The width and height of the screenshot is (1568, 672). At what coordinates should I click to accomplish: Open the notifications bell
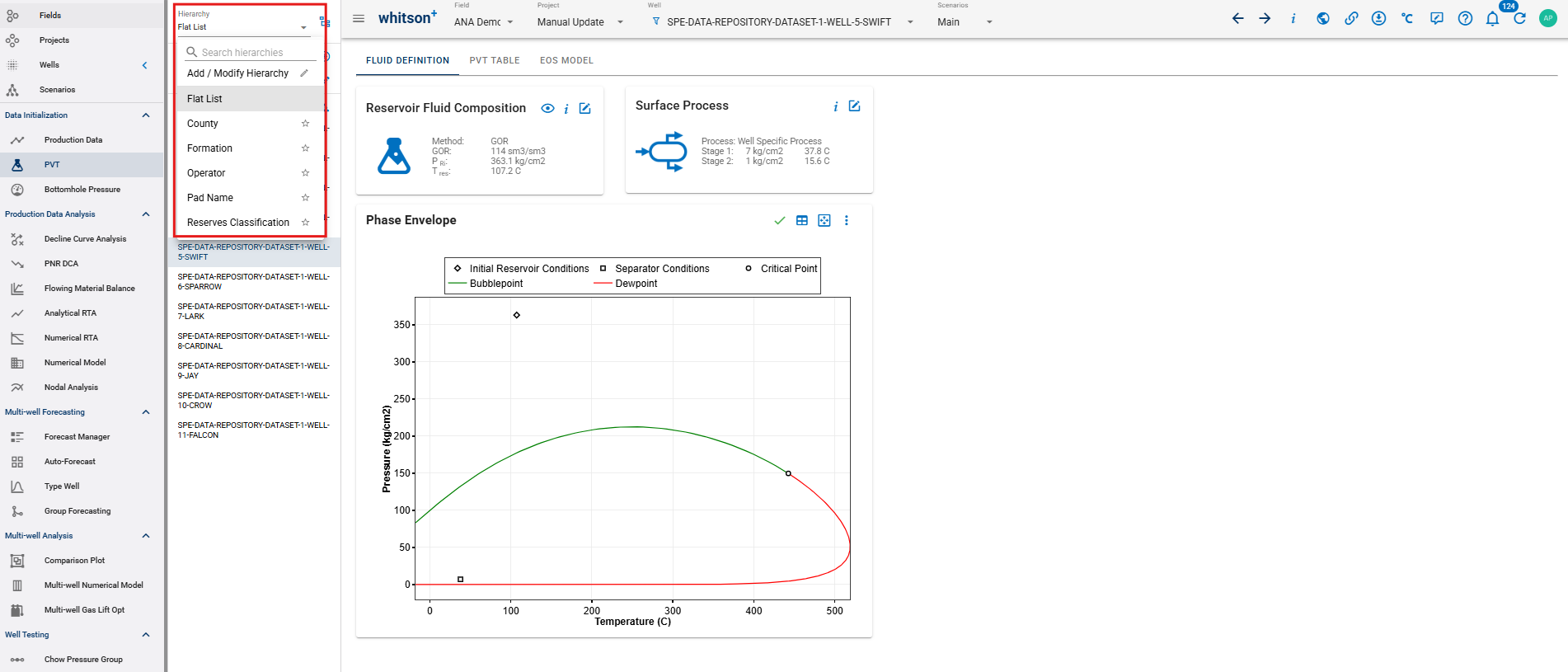(x=1492, y=19)
